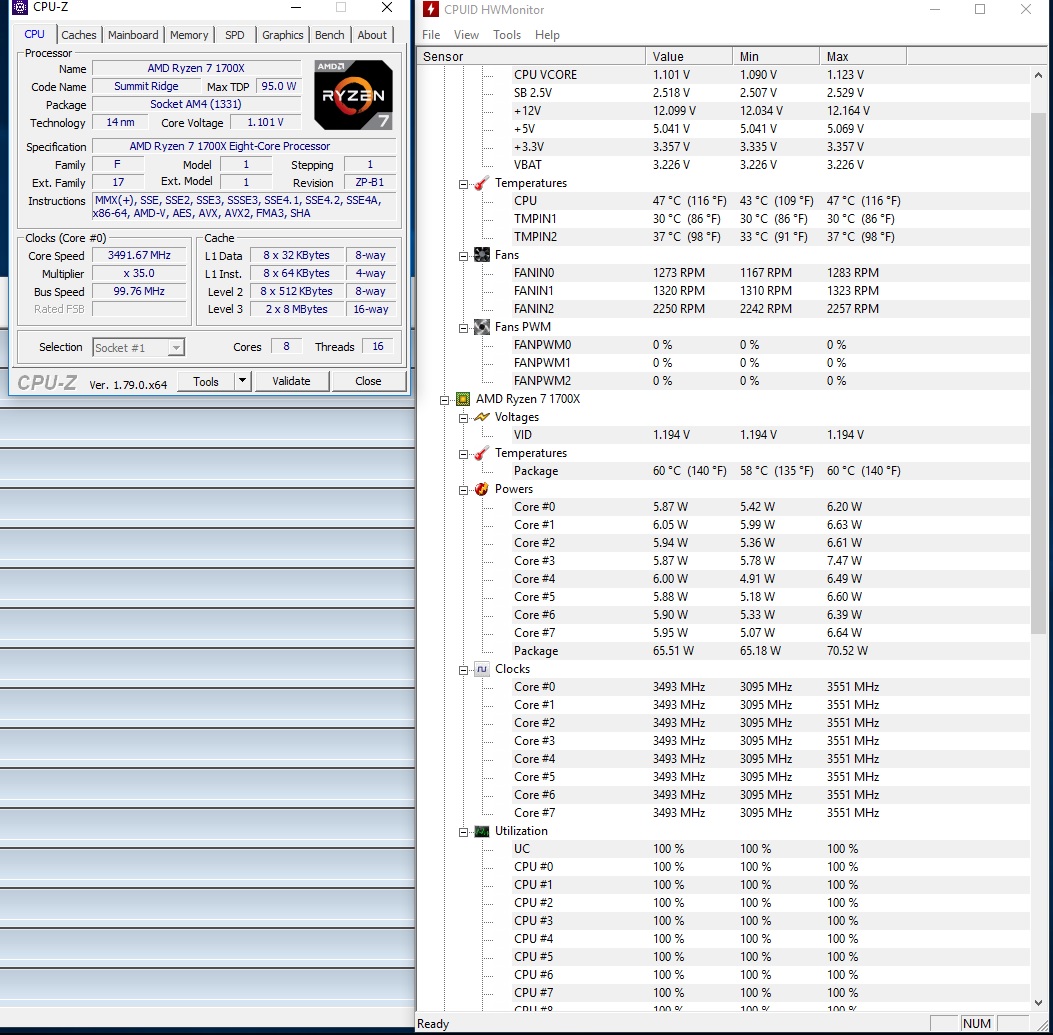
Task: Click the AMD Ryzen 7 logo image
Action: point(353,95)
